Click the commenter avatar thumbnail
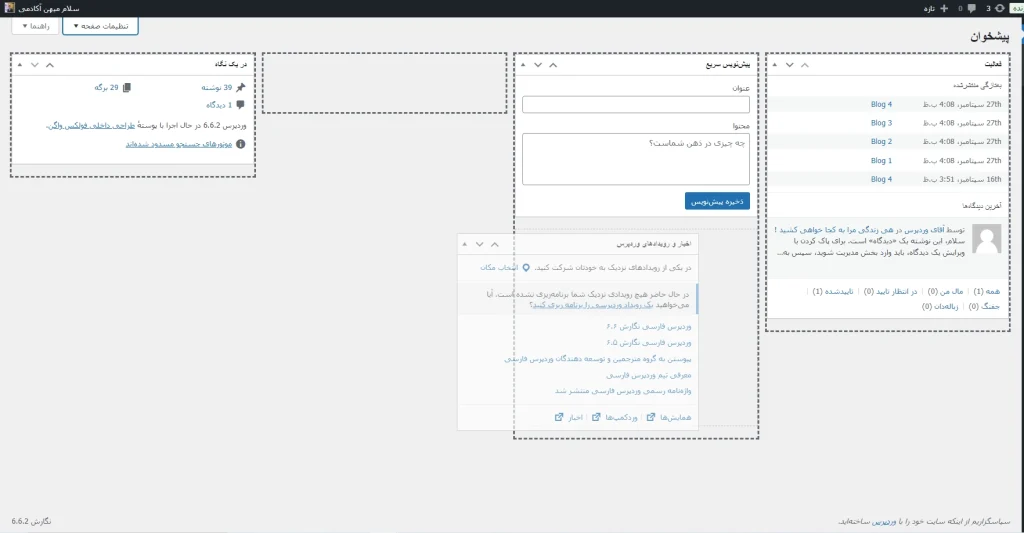Viewport: 1024px width, 533px height. [987, 238]
